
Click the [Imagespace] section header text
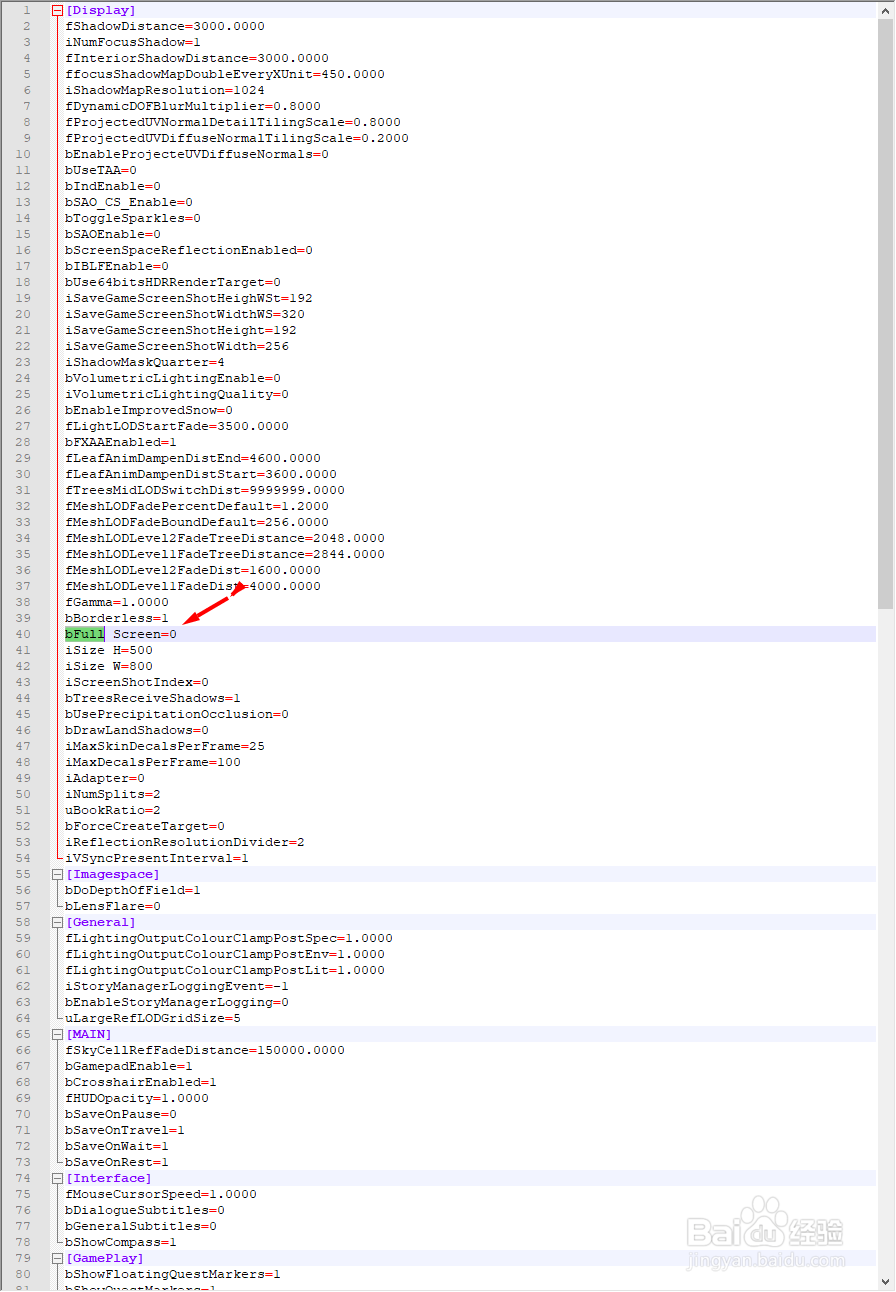(113, 874)
